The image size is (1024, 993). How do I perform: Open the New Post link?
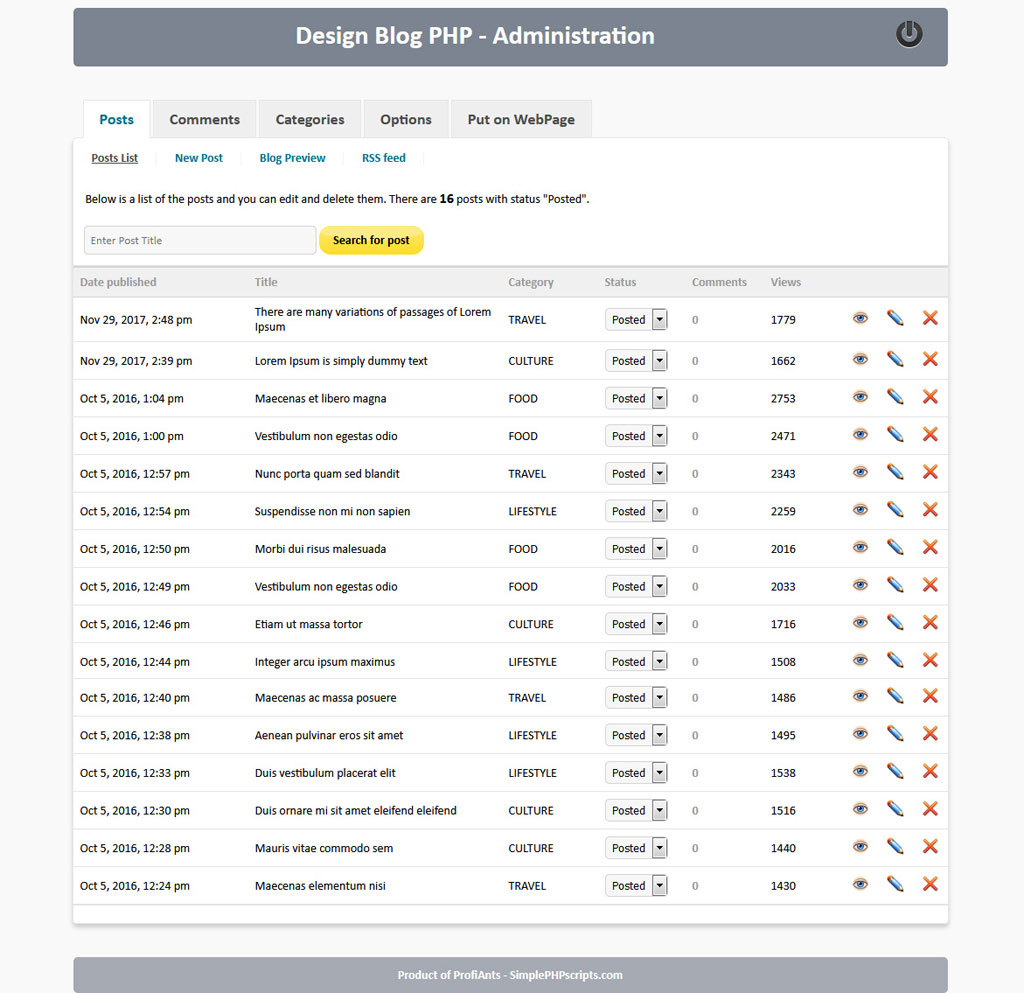point(198,157)
